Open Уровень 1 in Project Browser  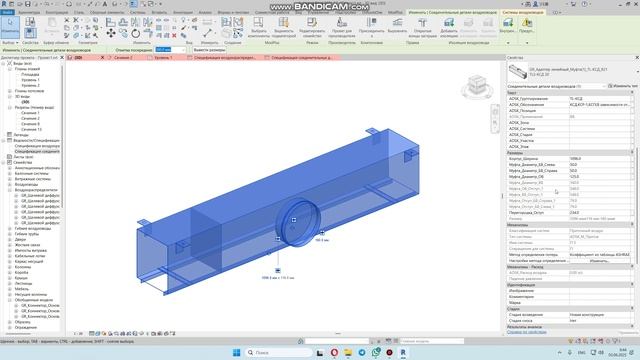[30, 80]
